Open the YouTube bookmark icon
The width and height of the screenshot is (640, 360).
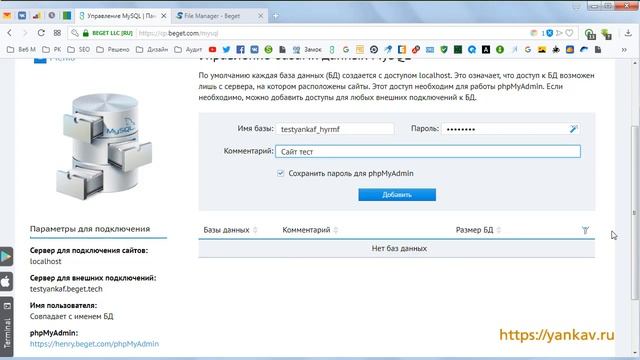tap(212, 49)
